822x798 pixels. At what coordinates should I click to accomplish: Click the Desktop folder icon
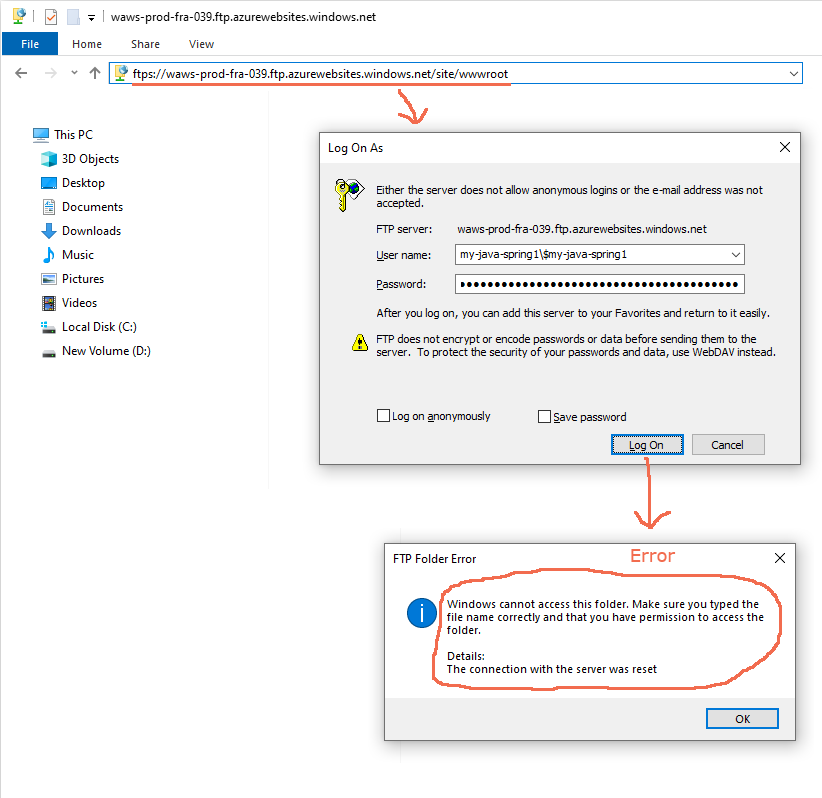coord(49,183)
